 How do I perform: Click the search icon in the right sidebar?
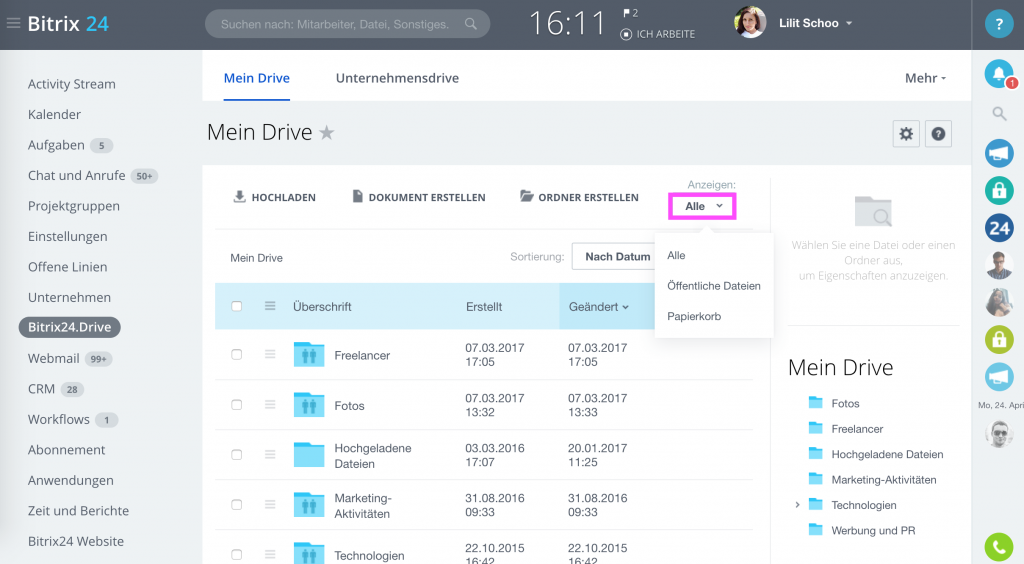pyautogui.click(x=999, y=114)
